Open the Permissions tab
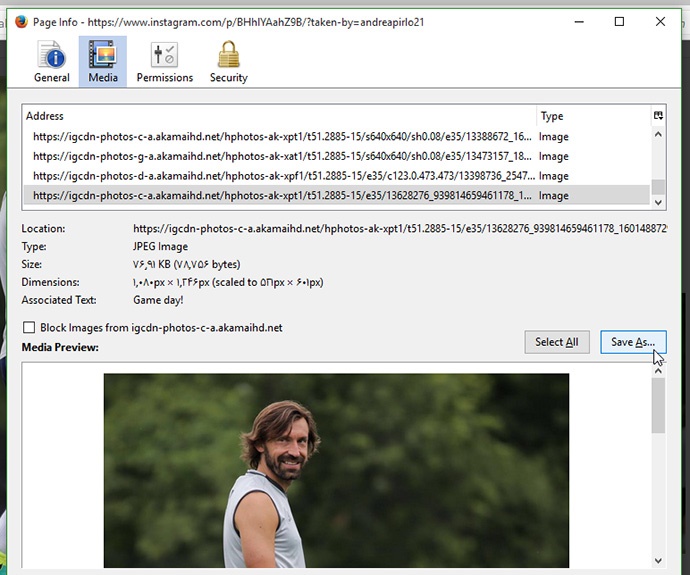This screenshot has width=690, height=575. (165, 62)
